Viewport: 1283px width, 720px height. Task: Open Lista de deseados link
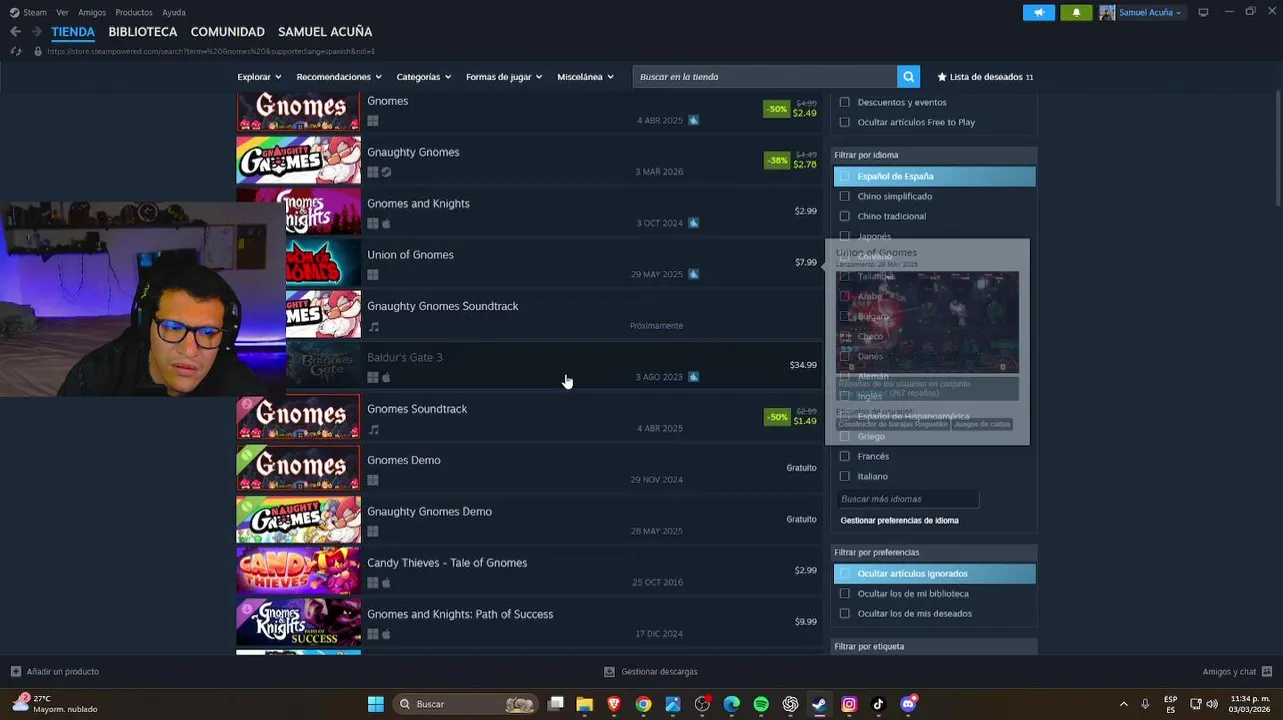pyautogui.click(x=985, y=77)
